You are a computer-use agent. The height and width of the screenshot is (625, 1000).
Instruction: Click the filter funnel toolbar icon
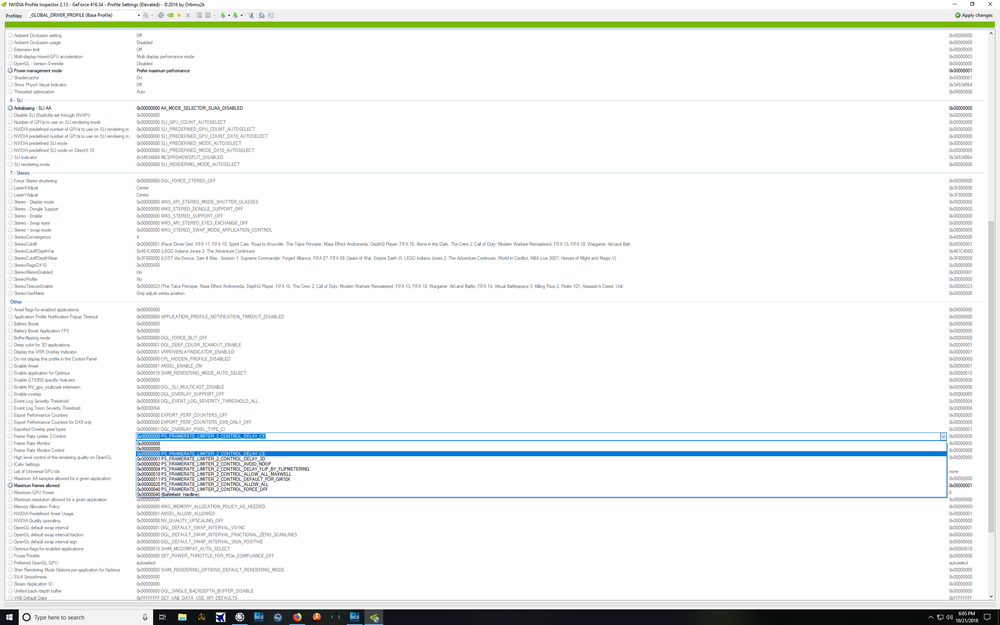point(251,15)
